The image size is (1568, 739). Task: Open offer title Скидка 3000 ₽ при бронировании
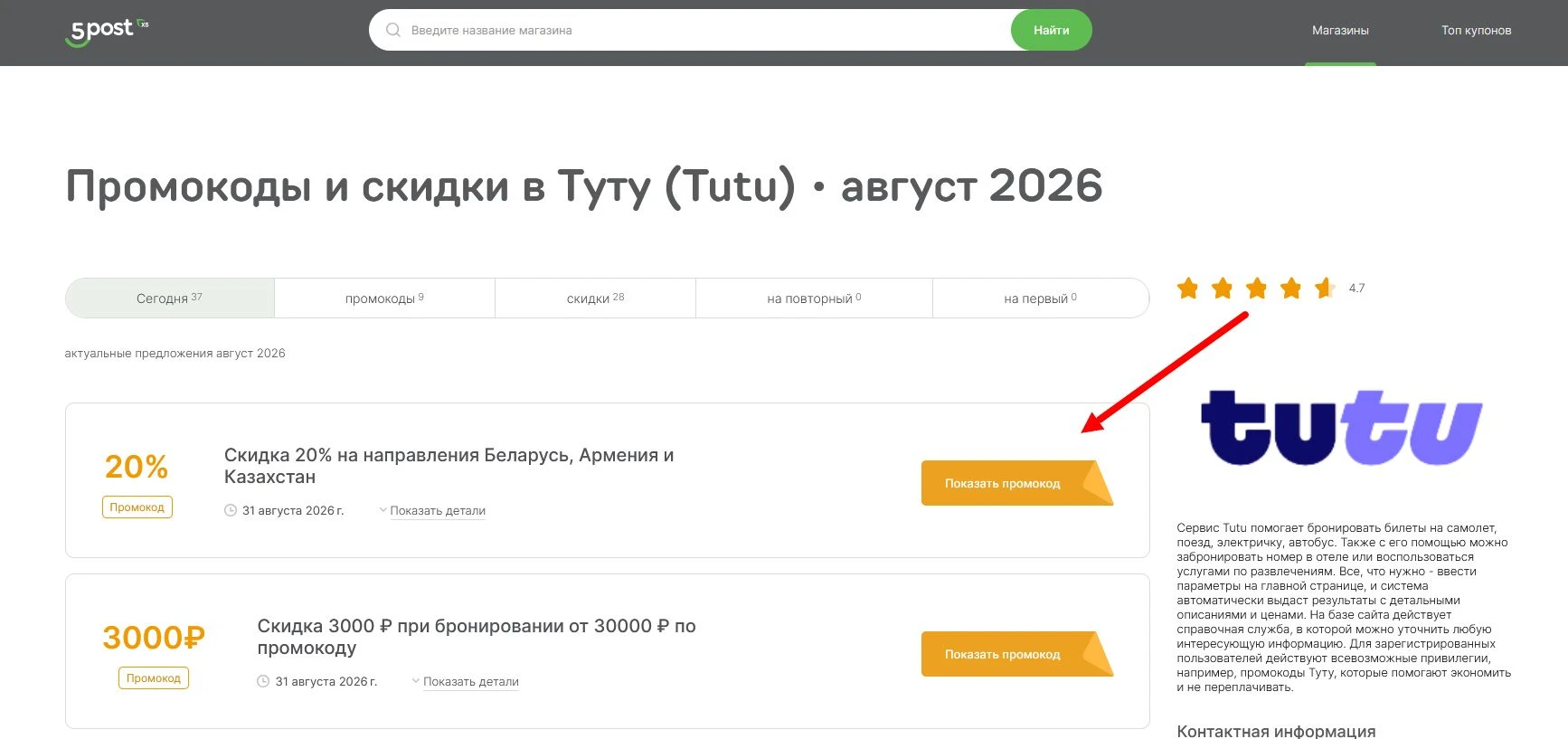(477, 637)
